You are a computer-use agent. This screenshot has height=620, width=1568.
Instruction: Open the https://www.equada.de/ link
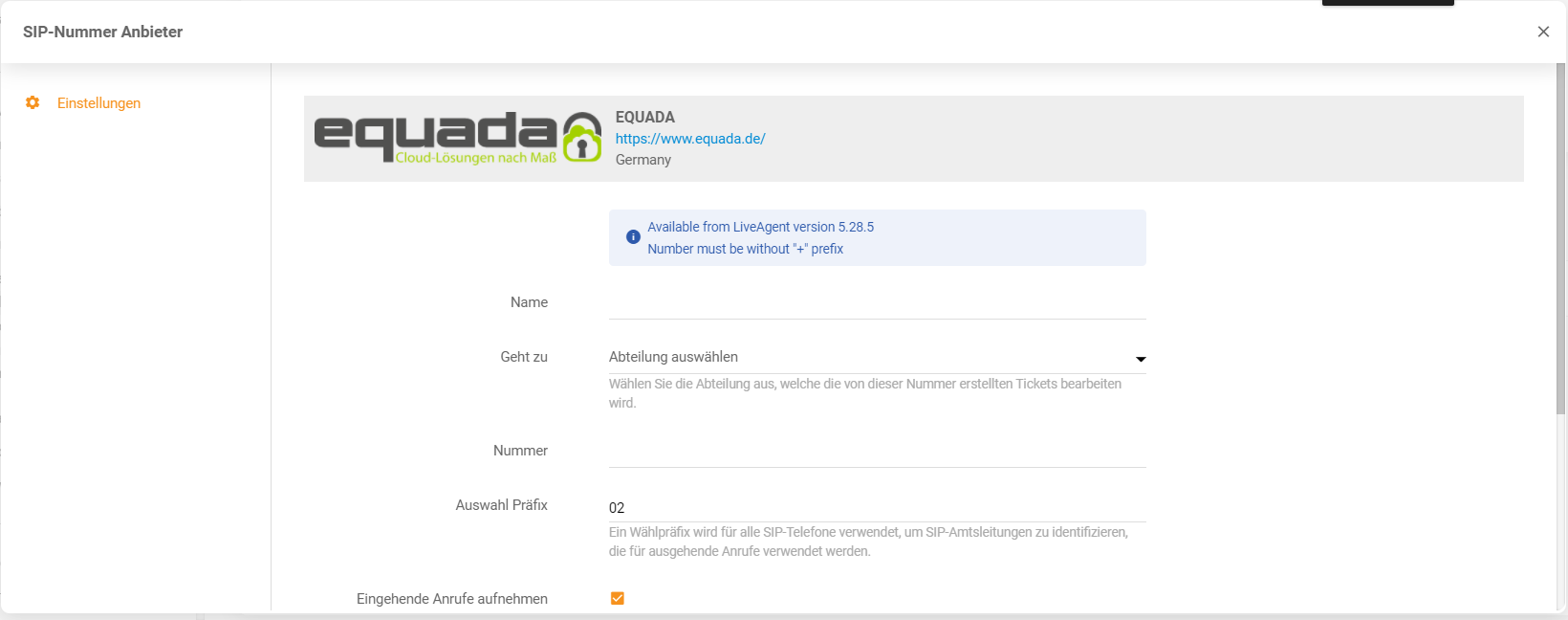click(x=689, y=139)
